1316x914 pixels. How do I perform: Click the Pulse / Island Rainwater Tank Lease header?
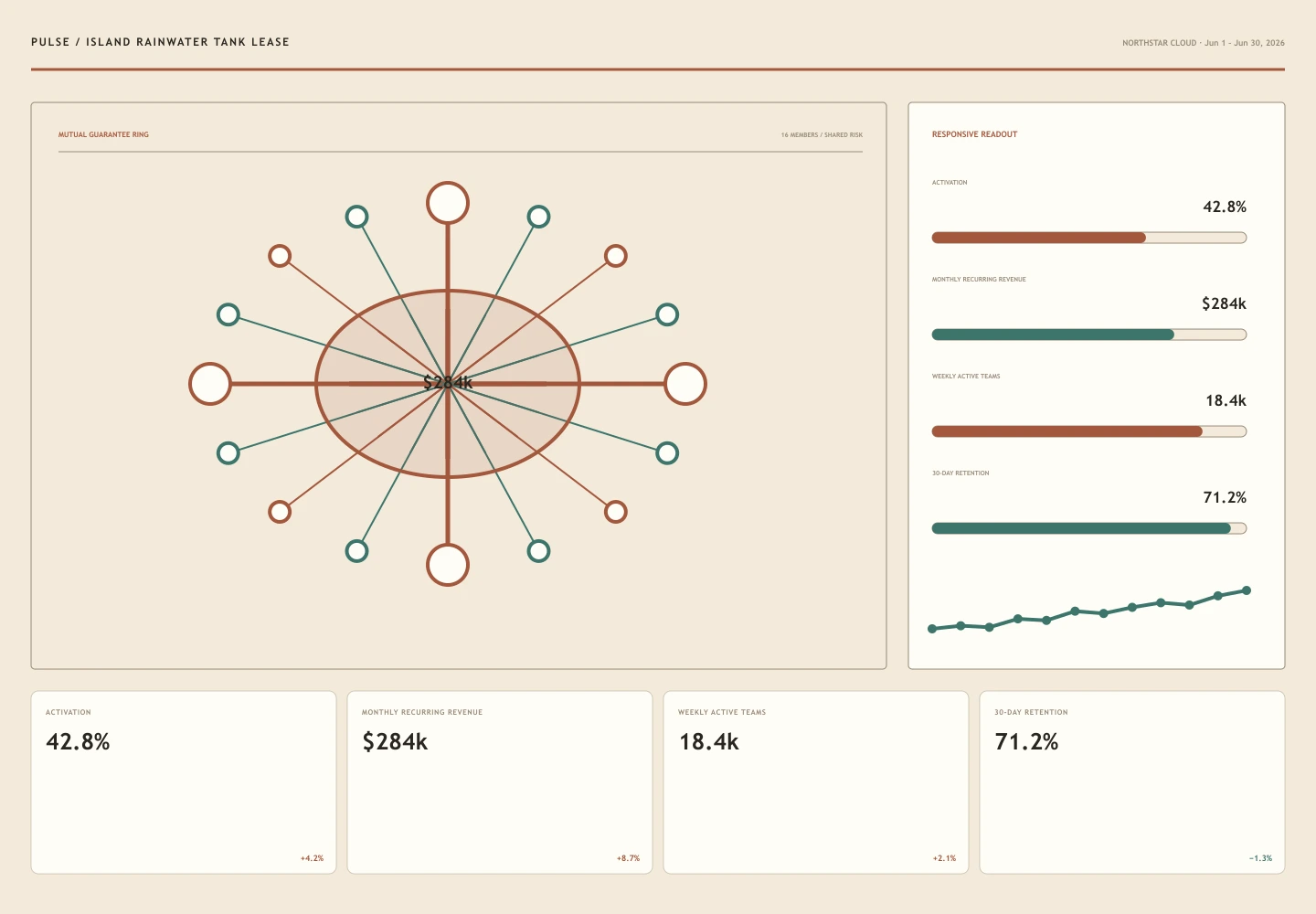160,42
